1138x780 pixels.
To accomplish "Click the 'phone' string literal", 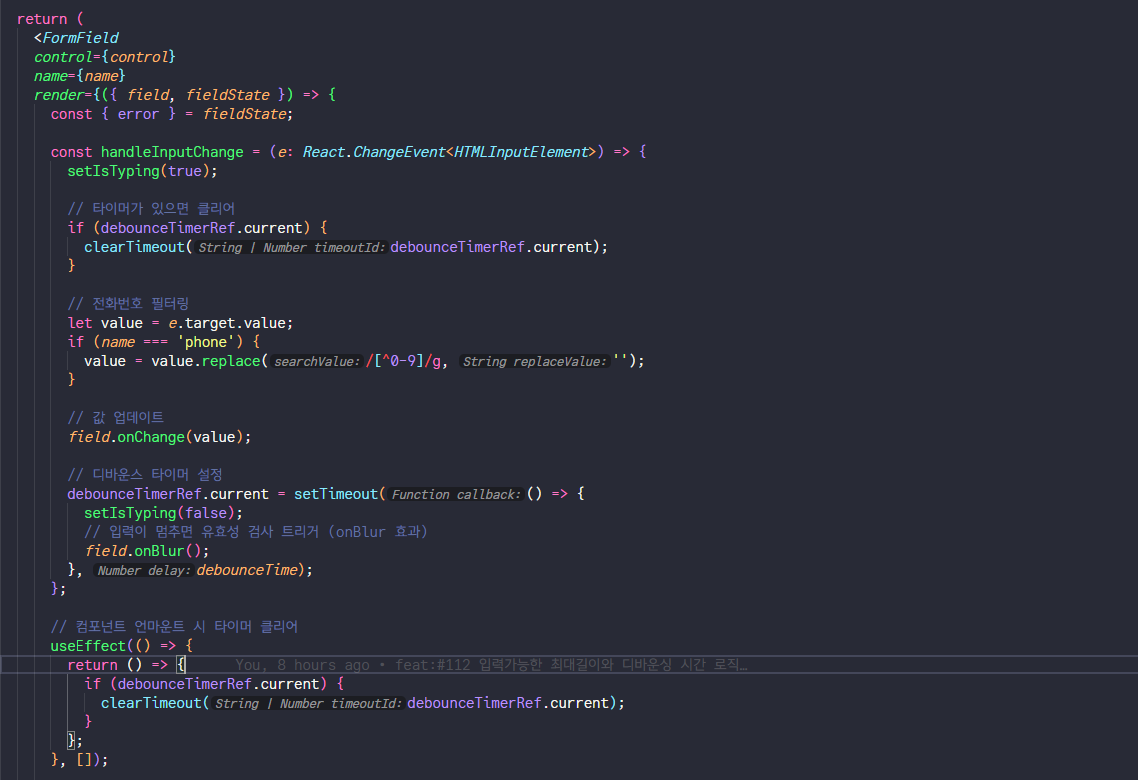I will [x=203, y=341].
